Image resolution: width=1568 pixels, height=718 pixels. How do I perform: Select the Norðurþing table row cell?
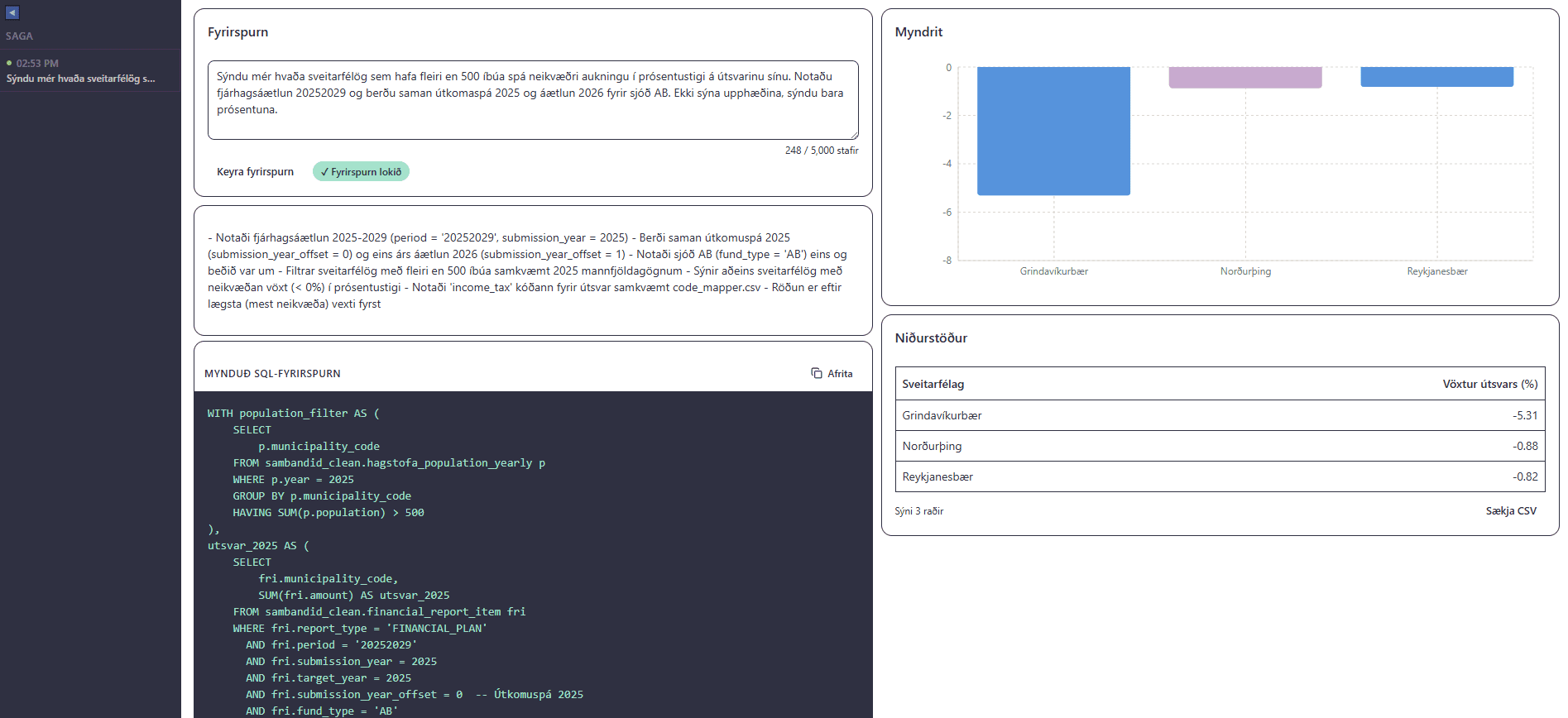932,446
